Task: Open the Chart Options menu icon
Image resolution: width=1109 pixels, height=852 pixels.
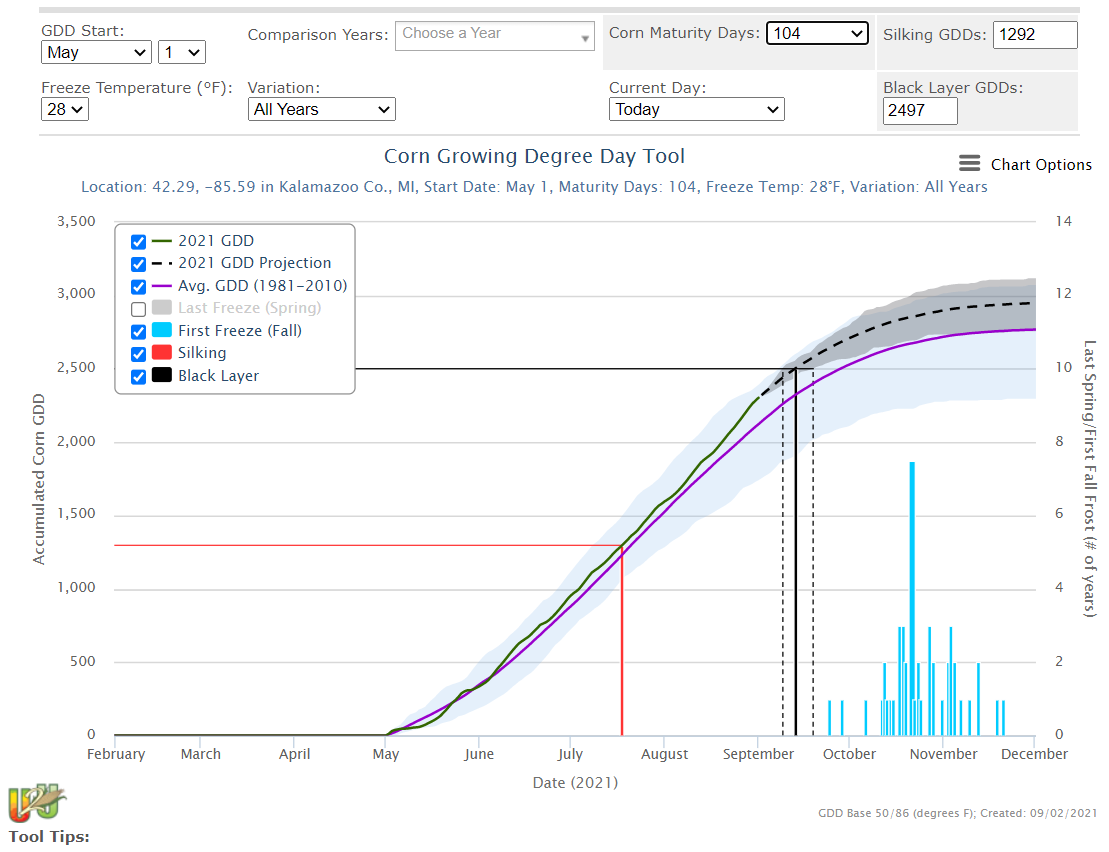Action: point(968,164)
